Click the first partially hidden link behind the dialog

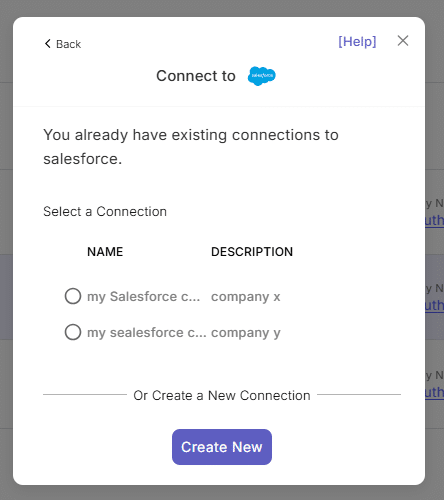click(x=434, y=220)
